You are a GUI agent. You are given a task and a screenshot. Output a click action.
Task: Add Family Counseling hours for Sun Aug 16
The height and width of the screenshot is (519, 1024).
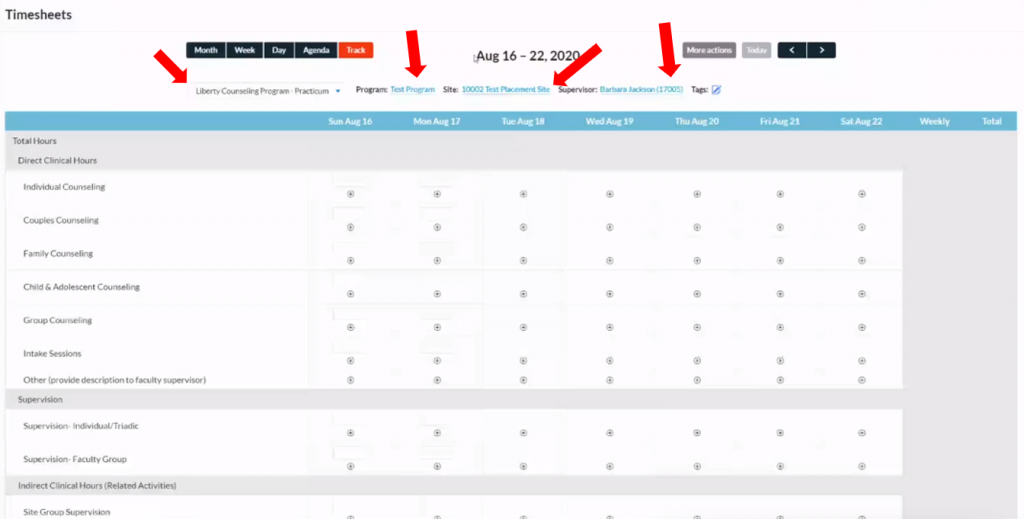tap(351, 260)
